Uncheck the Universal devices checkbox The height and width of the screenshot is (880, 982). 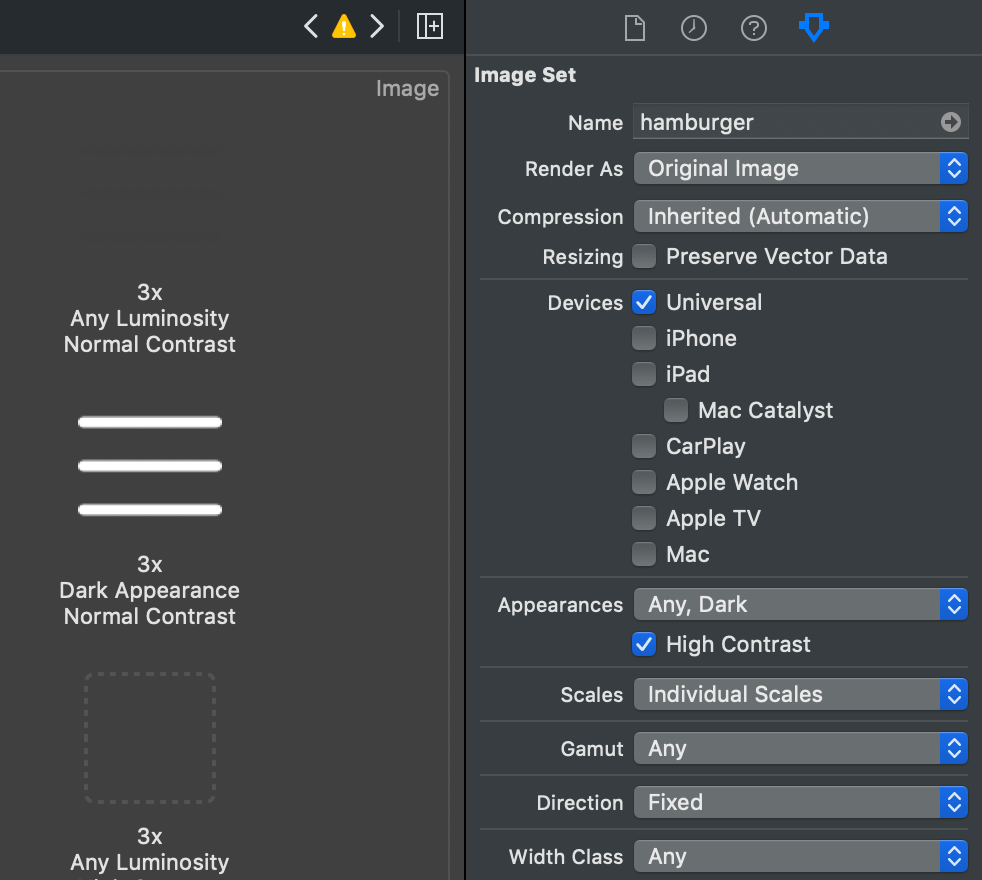[x=645, y=303]
